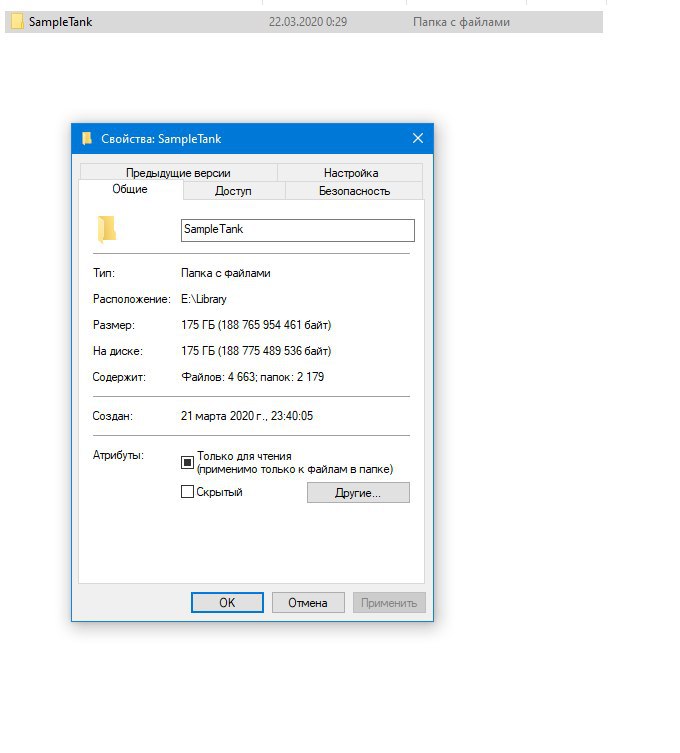Click the location value E:\Library
680x753 pixels.
tap(204, 299)
